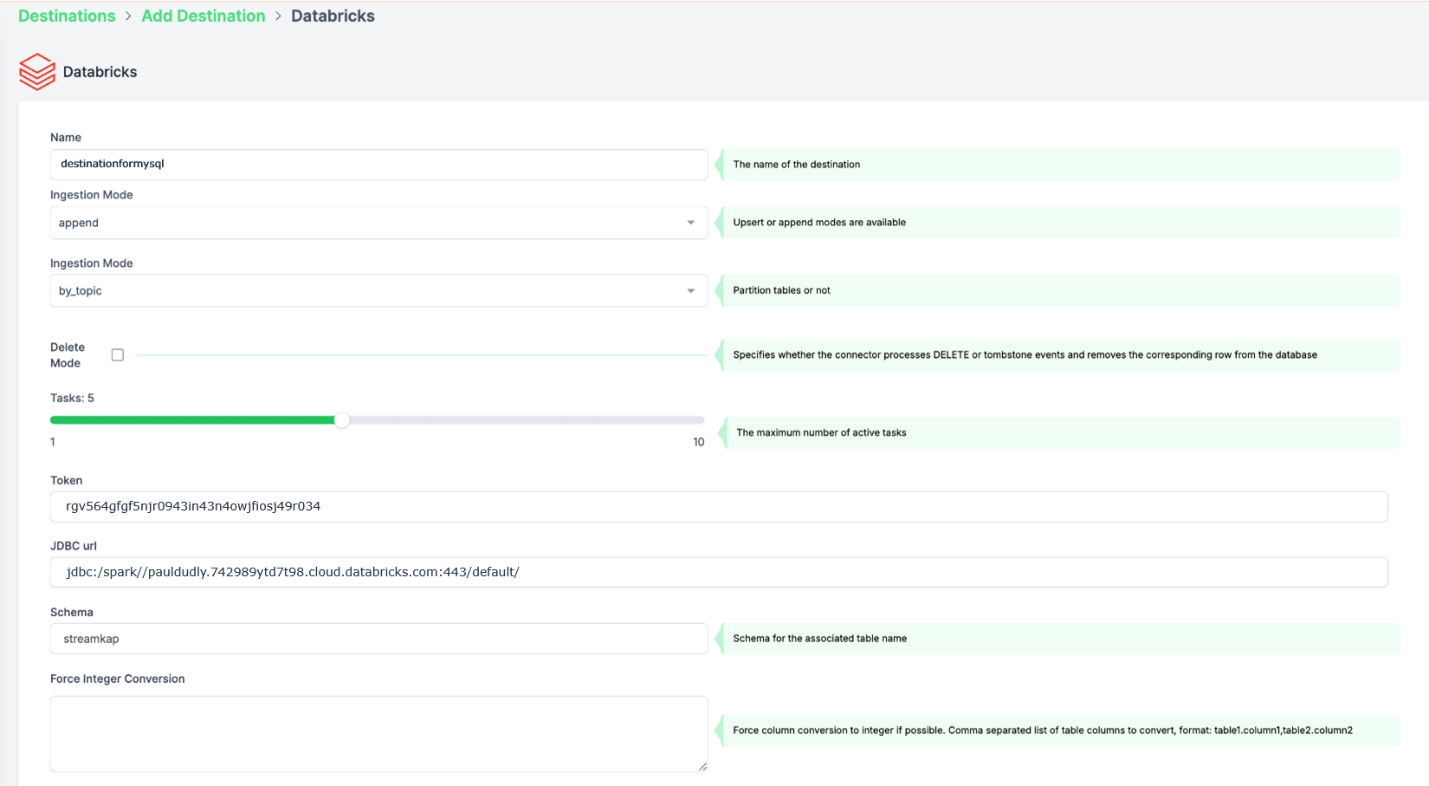Click the Force column conversion hint text

(x=1043, y=730)
